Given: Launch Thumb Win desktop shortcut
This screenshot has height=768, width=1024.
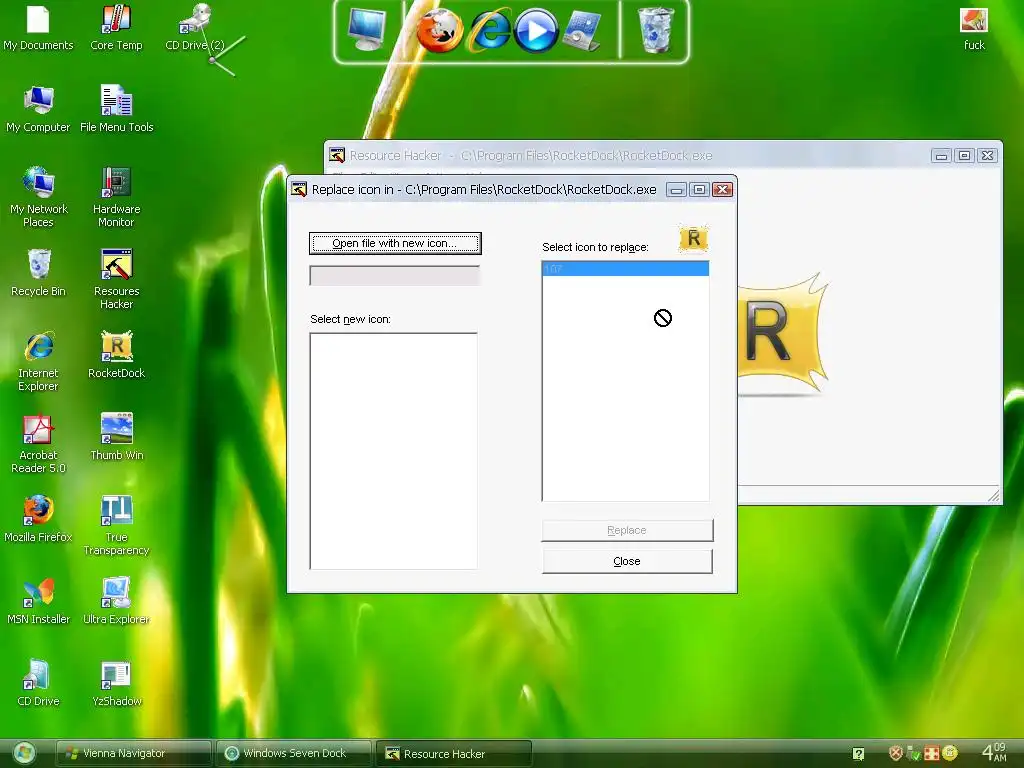Looking at the screenshot, I should [116, 437].
